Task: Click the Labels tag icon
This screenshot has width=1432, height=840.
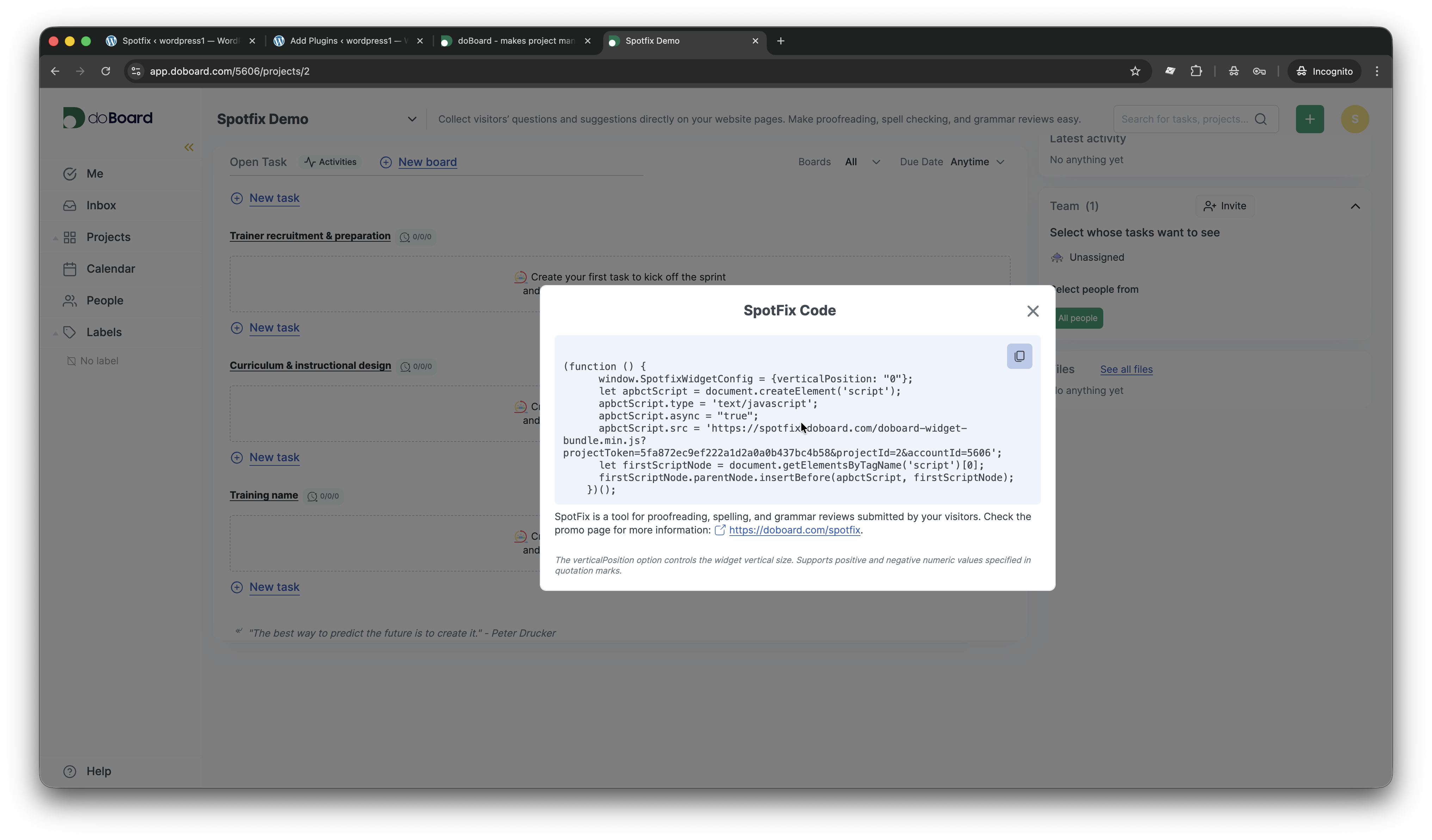Action: 70,332
